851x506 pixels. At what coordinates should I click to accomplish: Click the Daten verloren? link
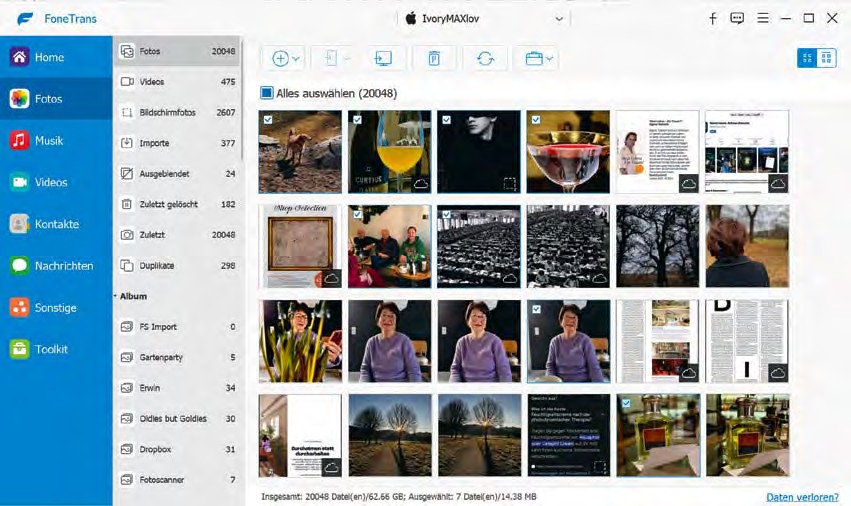(802, 497)
